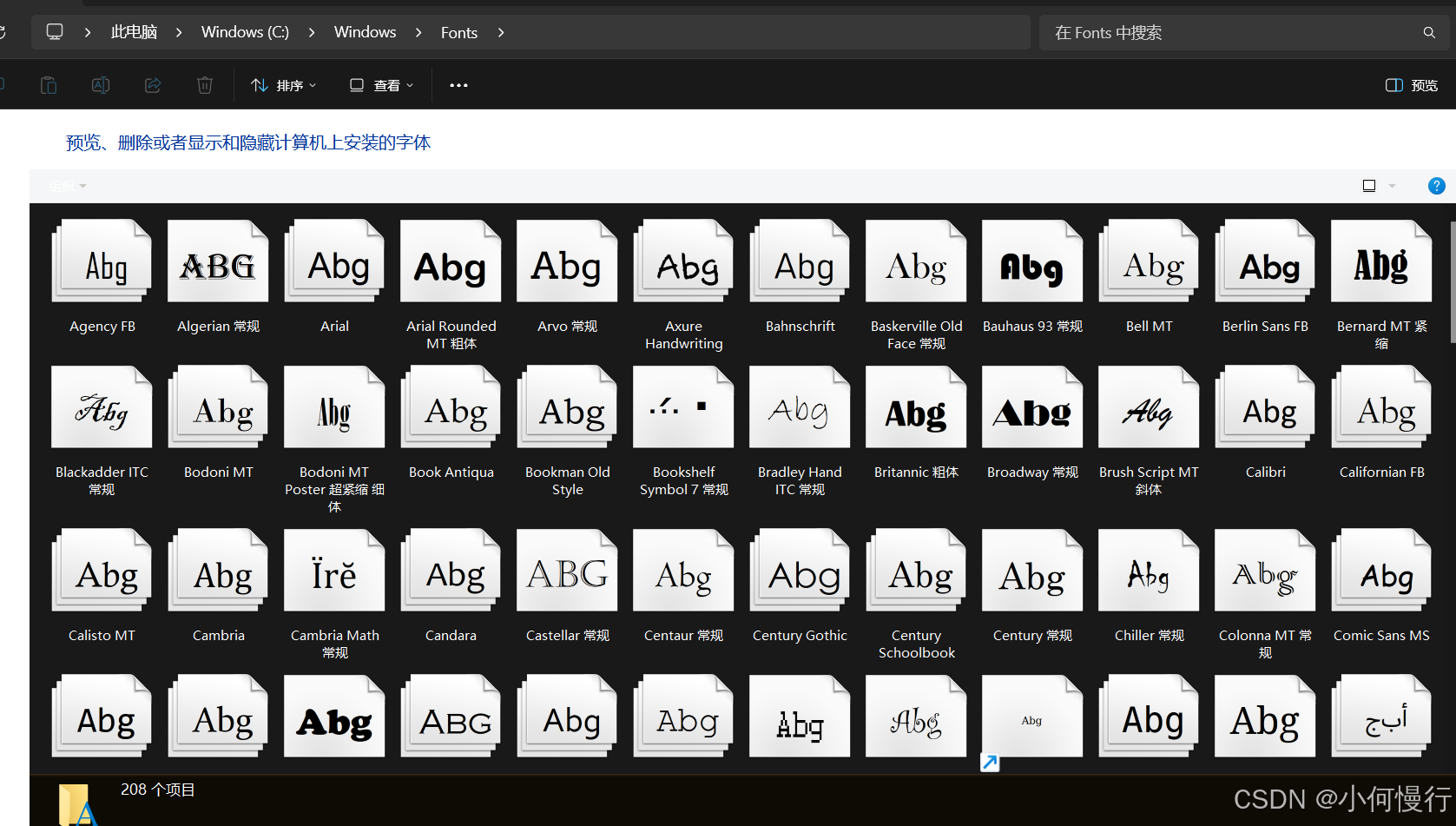Select the Californian FB font icon
This screenshot has width=1456, height=826.
(x=1381, y=406)
